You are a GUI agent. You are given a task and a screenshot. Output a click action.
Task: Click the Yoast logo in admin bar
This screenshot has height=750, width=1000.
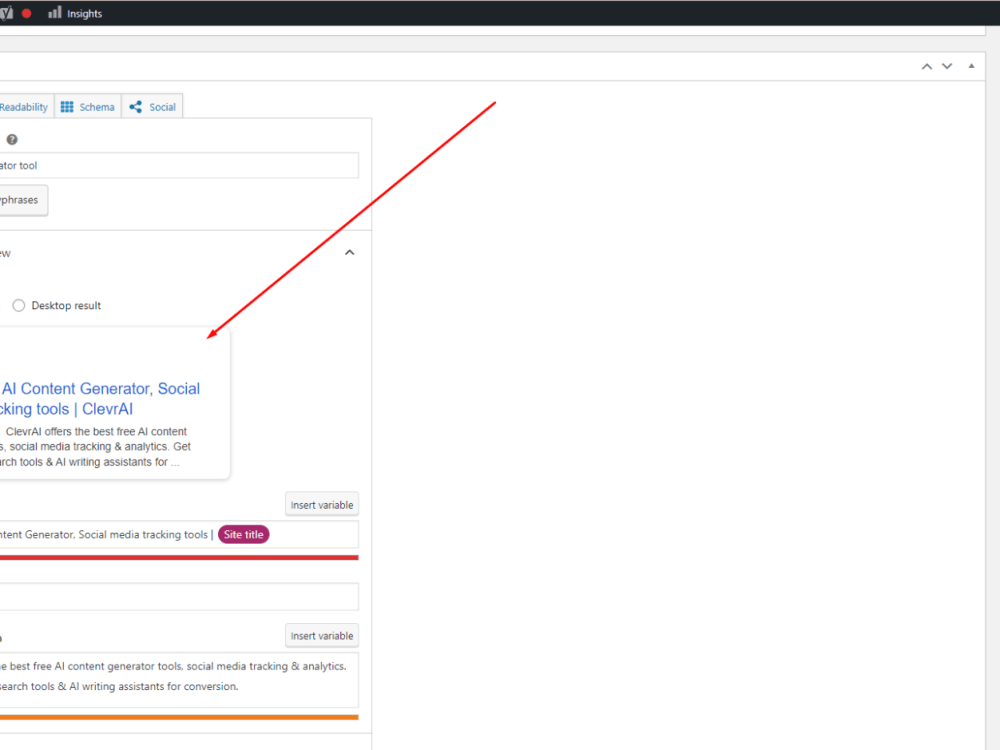coord(6,13)
